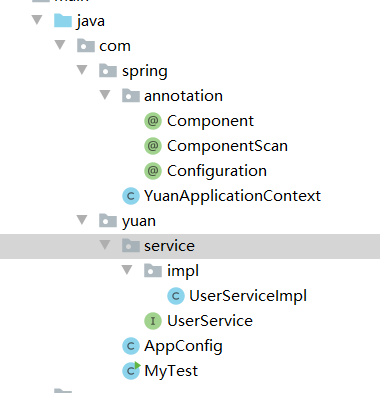This screenshot has width=380, height=393.
Task: Collapse the impl package arrow
Action: (127, 270)
